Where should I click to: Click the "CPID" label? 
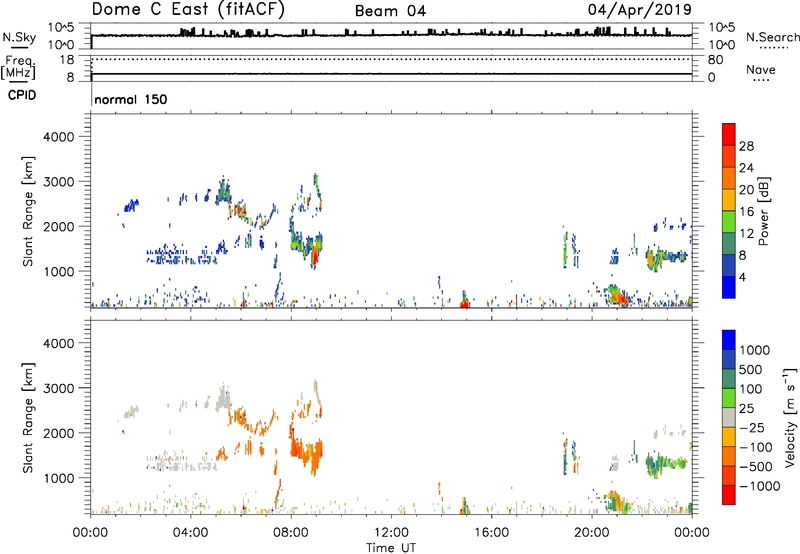click(x=22, y=95)
